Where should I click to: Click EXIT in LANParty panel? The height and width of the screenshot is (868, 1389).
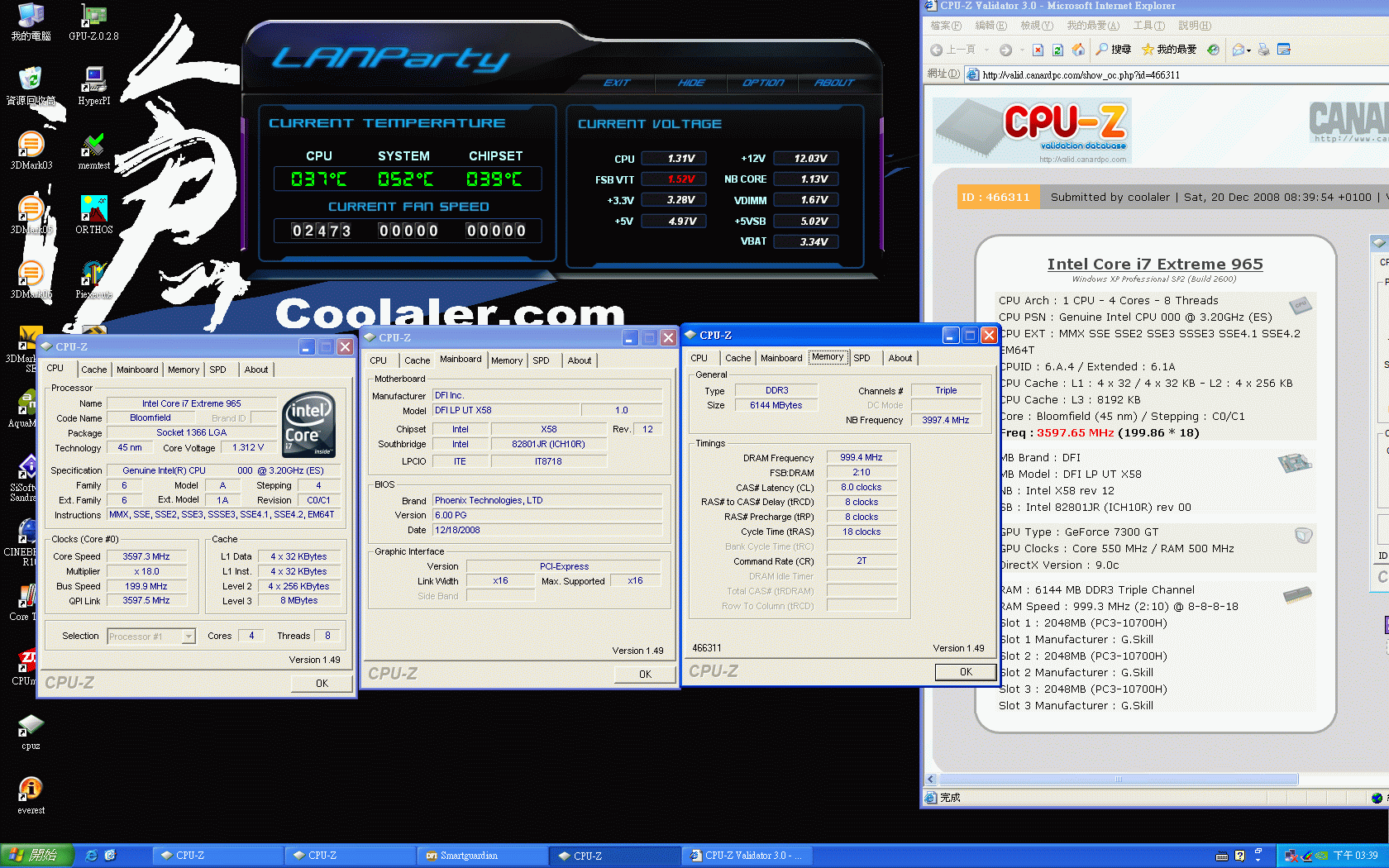[x=617, y=83]
